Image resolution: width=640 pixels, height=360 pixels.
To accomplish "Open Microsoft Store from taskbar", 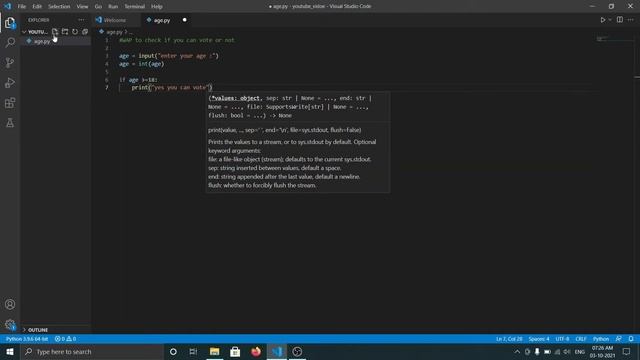I will tap(235, 351).
